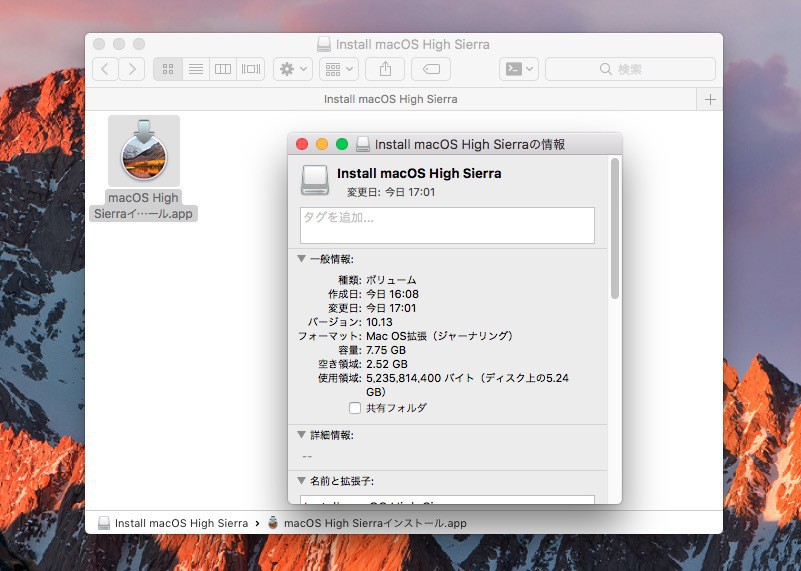Click the Share toolbar button

(x=385, y=69)
